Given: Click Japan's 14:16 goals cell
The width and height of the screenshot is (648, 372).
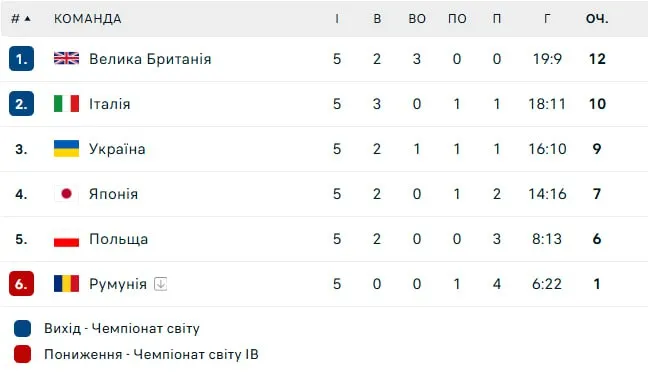Looking at the screenshot, I should [547, 194].
